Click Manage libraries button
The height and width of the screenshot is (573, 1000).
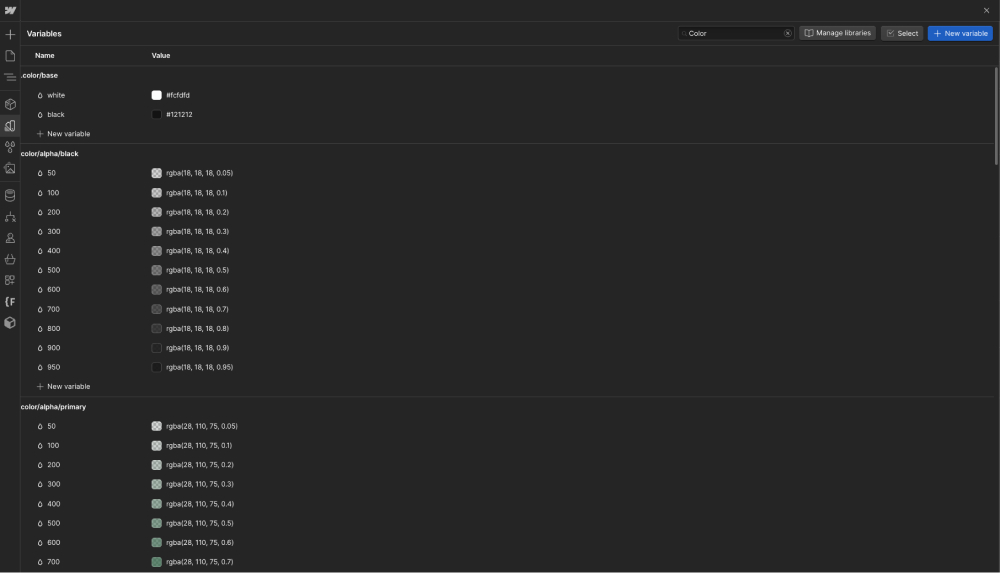coord(837,33)
